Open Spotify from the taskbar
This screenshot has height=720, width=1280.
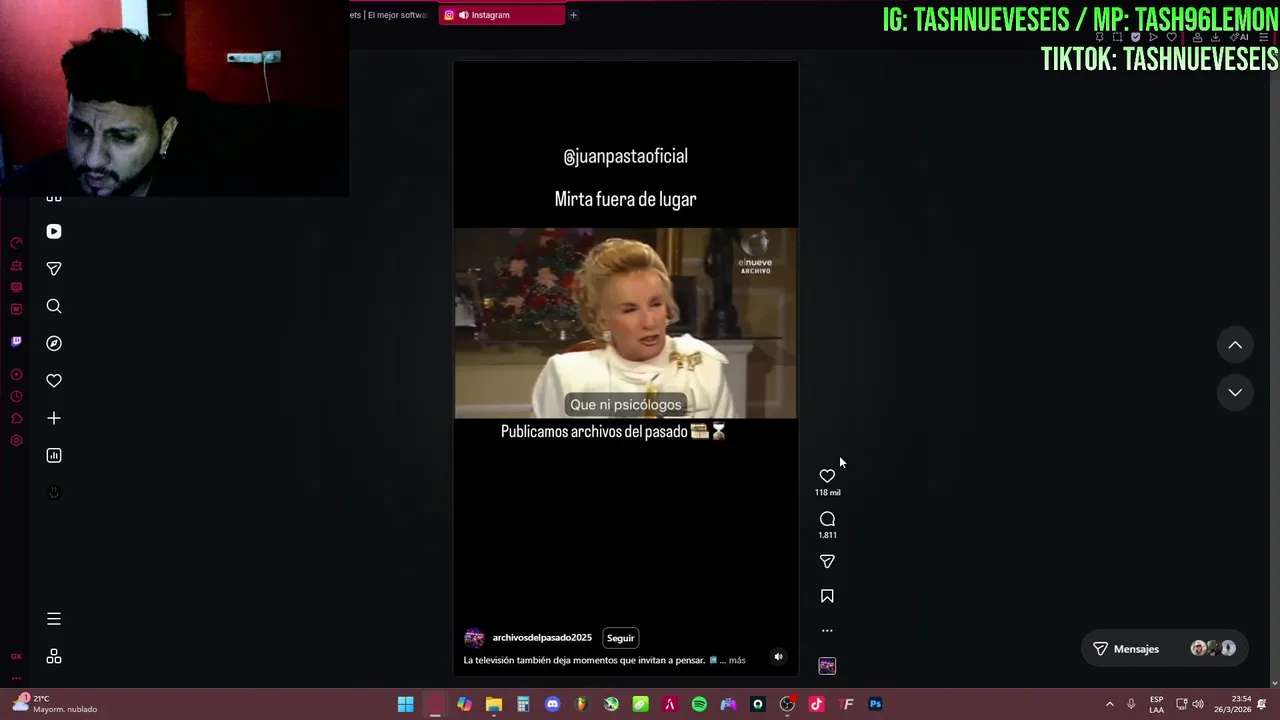[699, 704]
